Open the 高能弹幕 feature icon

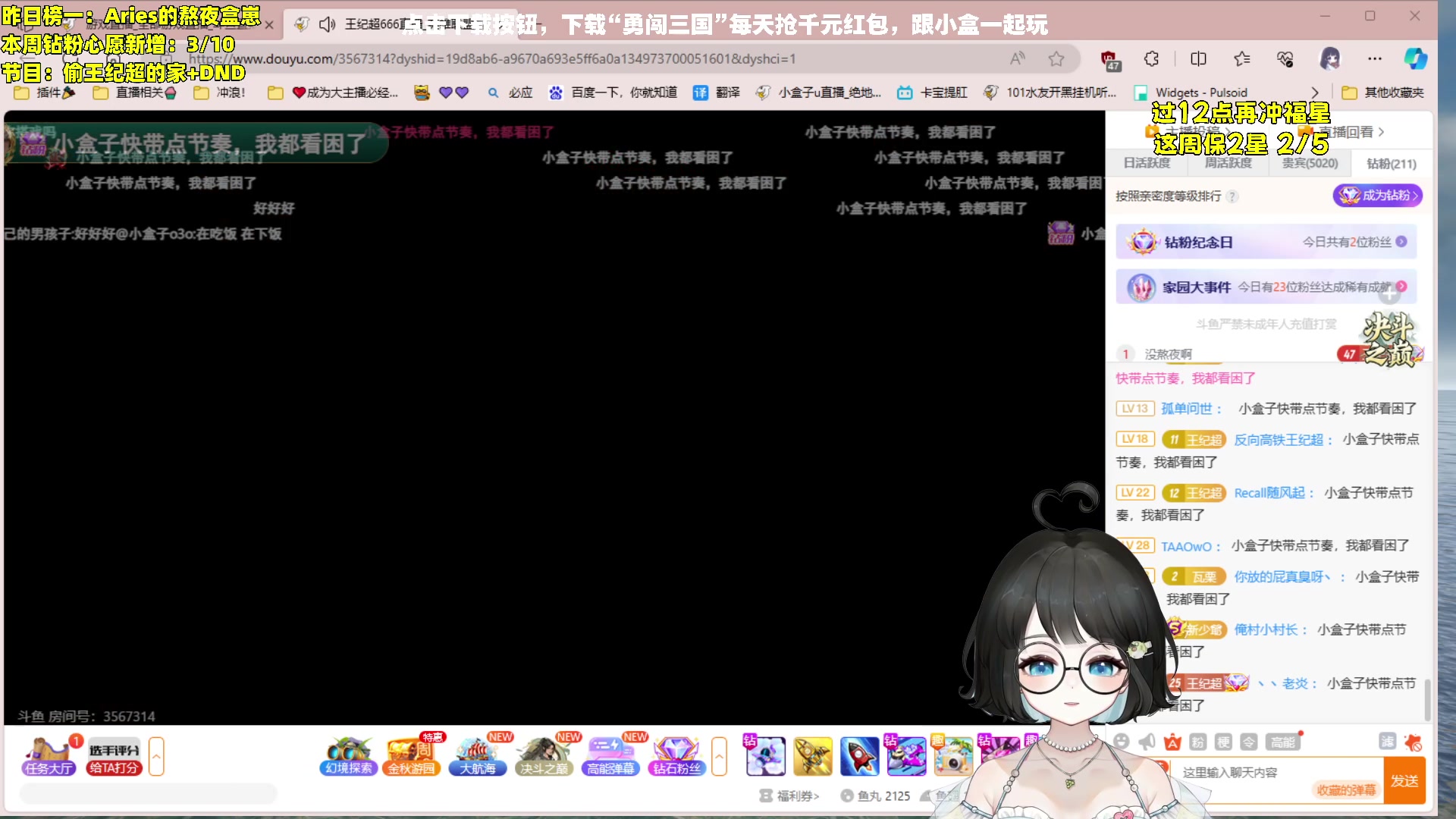click(610, 756)
